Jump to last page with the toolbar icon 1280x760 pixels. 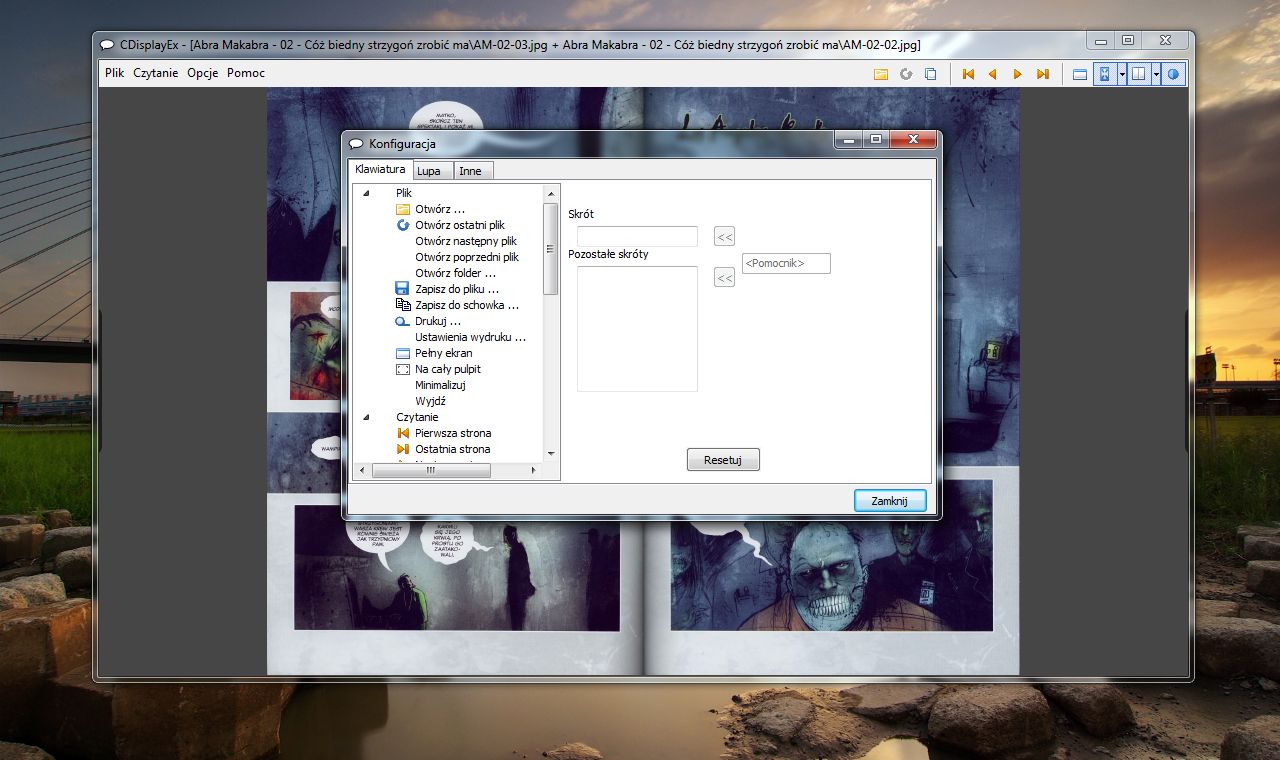point(1043,74)
